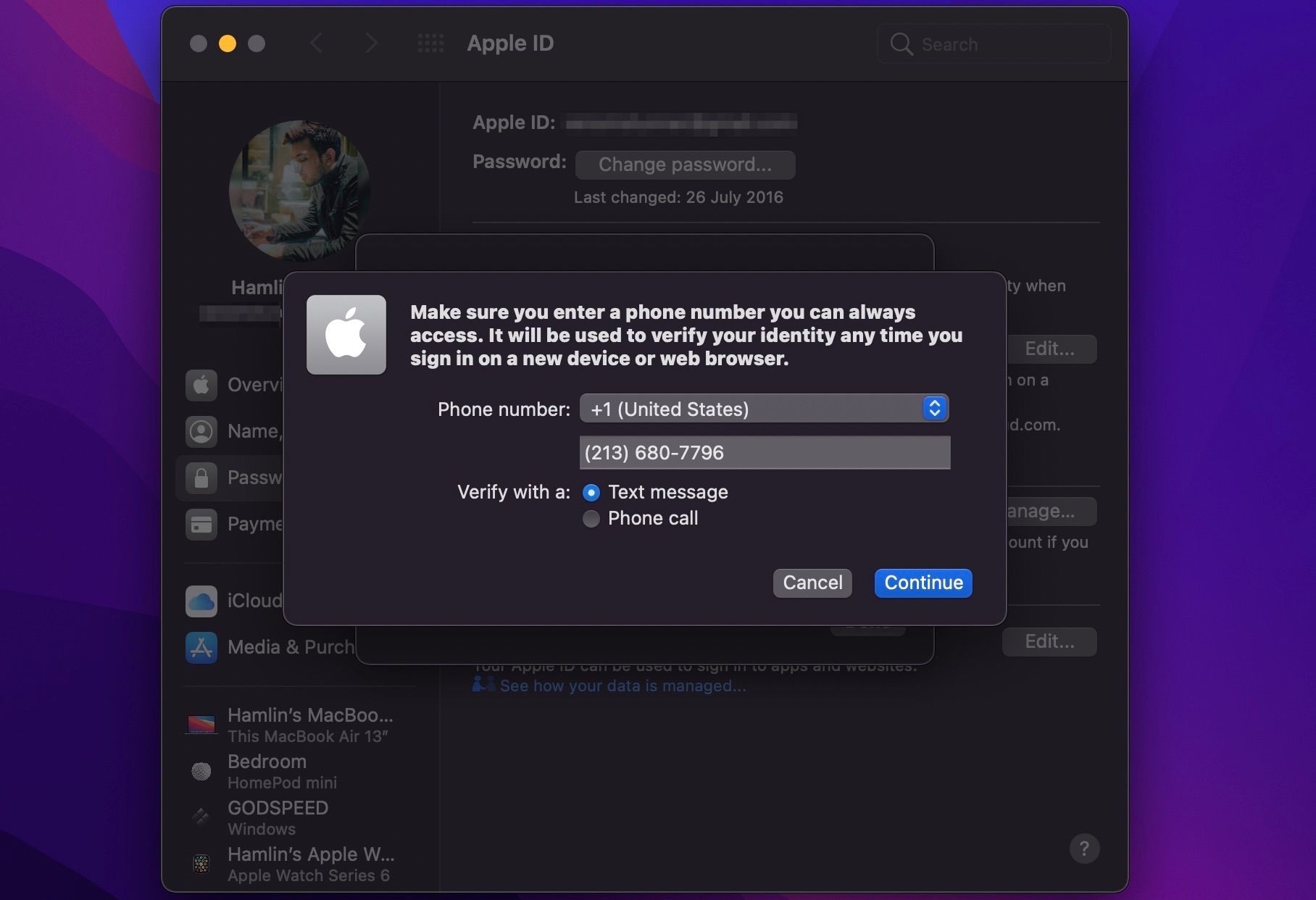Select the Bedroom HomePod mini device icon
This screenshot has height=900, width=1316.
click(x=201, y=770)
